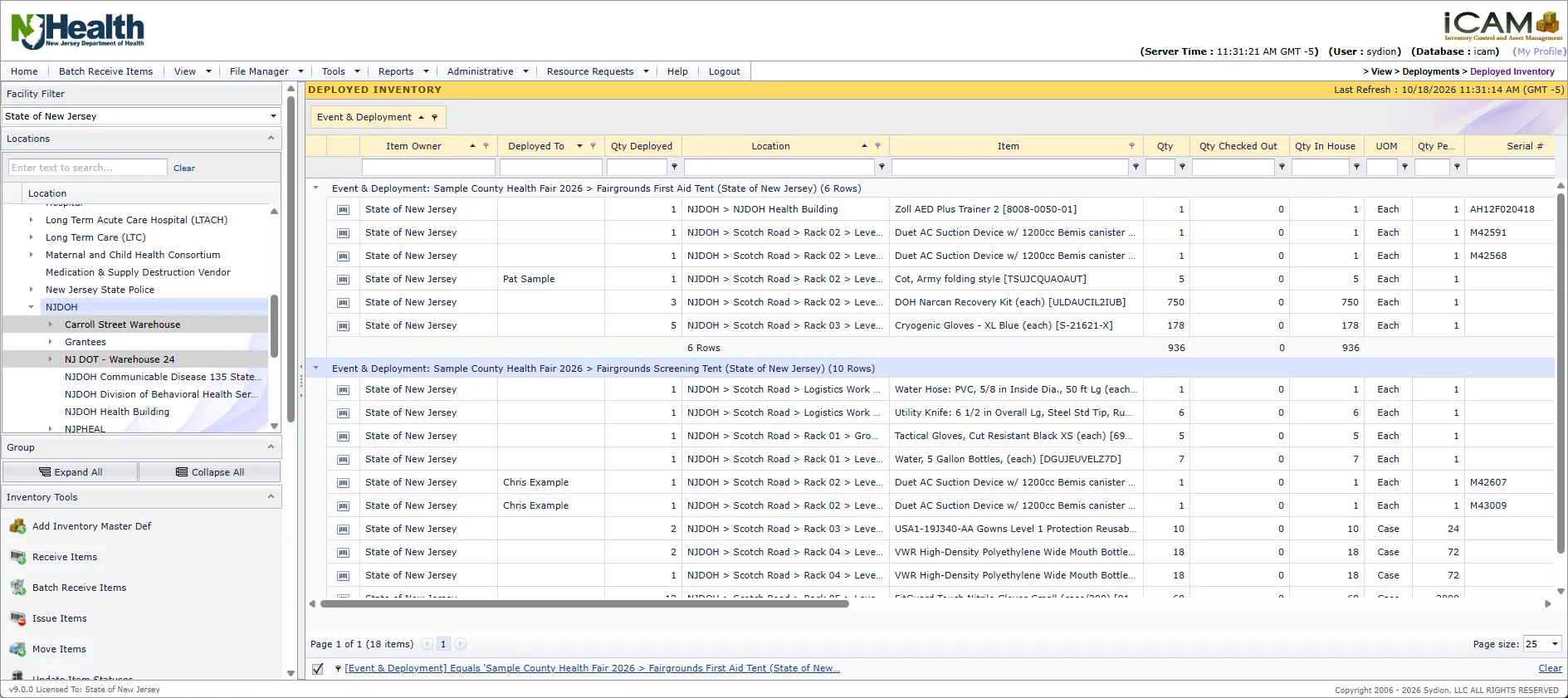The height and width of the screenshot is (698, 1568).
Task: Select NJ DOT - Warehouse 24 location
Action: (120, 359)
